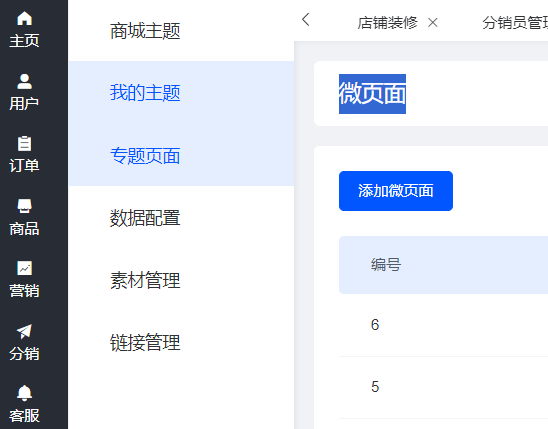548x429 pixels.
Task: Switch to the 分销员管理 tab
Action: 515,23
